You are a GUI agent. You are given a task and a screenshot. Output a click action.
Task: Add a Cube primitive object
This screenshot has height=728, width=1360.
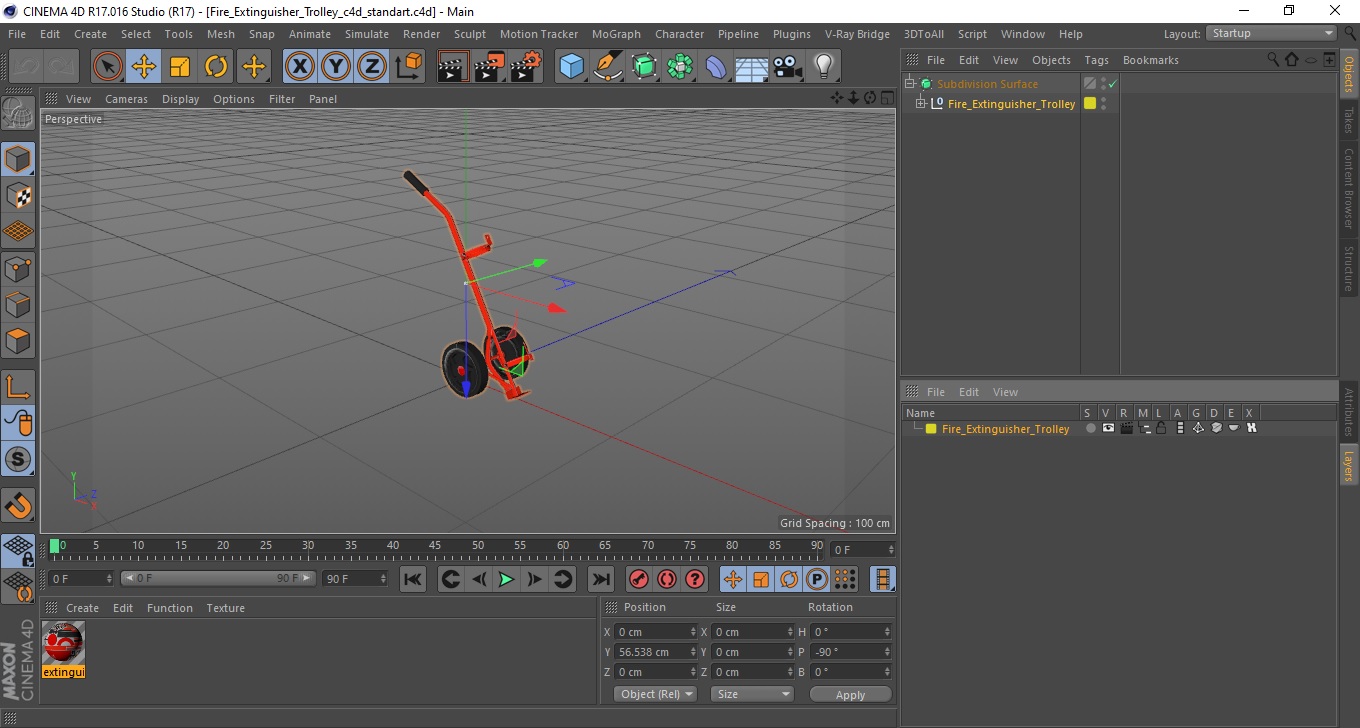pos(572,67)
